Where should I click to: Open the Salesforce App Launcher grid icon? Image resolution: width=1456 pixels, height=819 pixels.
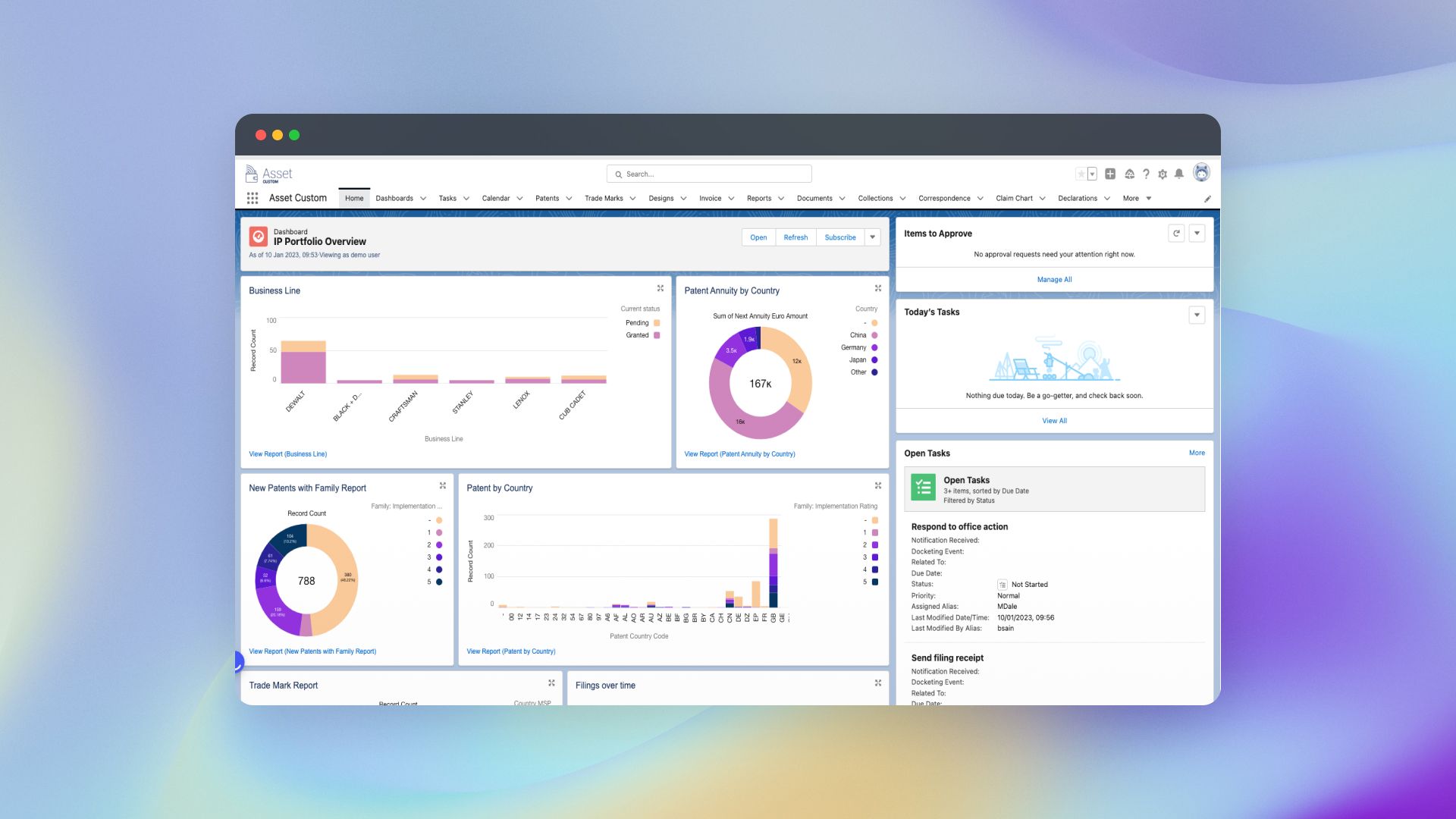pos(253,198)
